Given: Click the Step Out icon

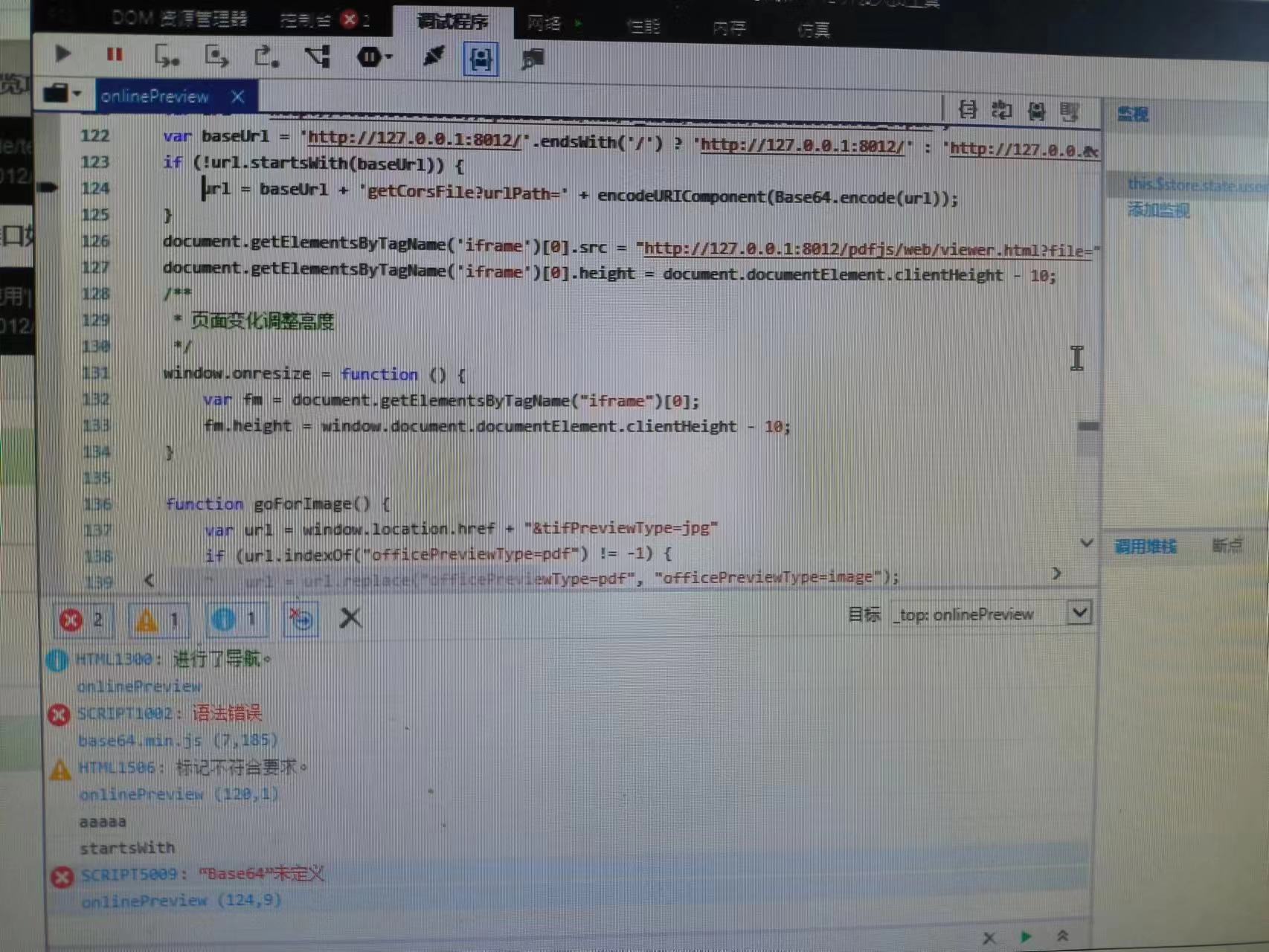Looking at the screenshot, I should coord(266,57).
